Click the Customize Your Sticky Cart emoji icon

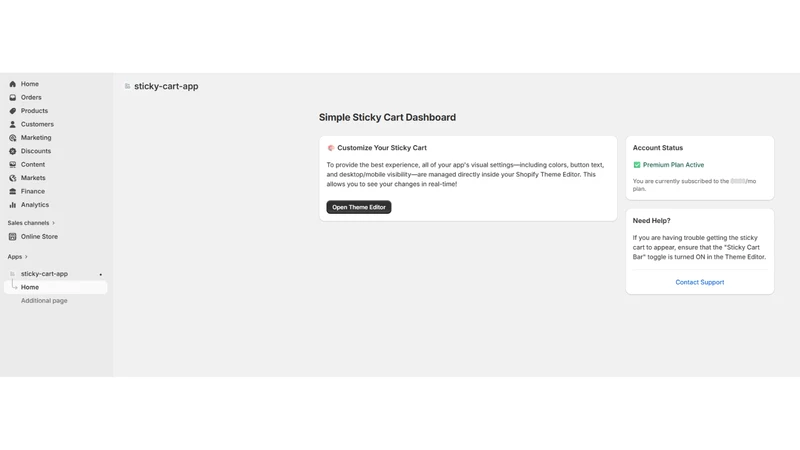coord(331,148)
